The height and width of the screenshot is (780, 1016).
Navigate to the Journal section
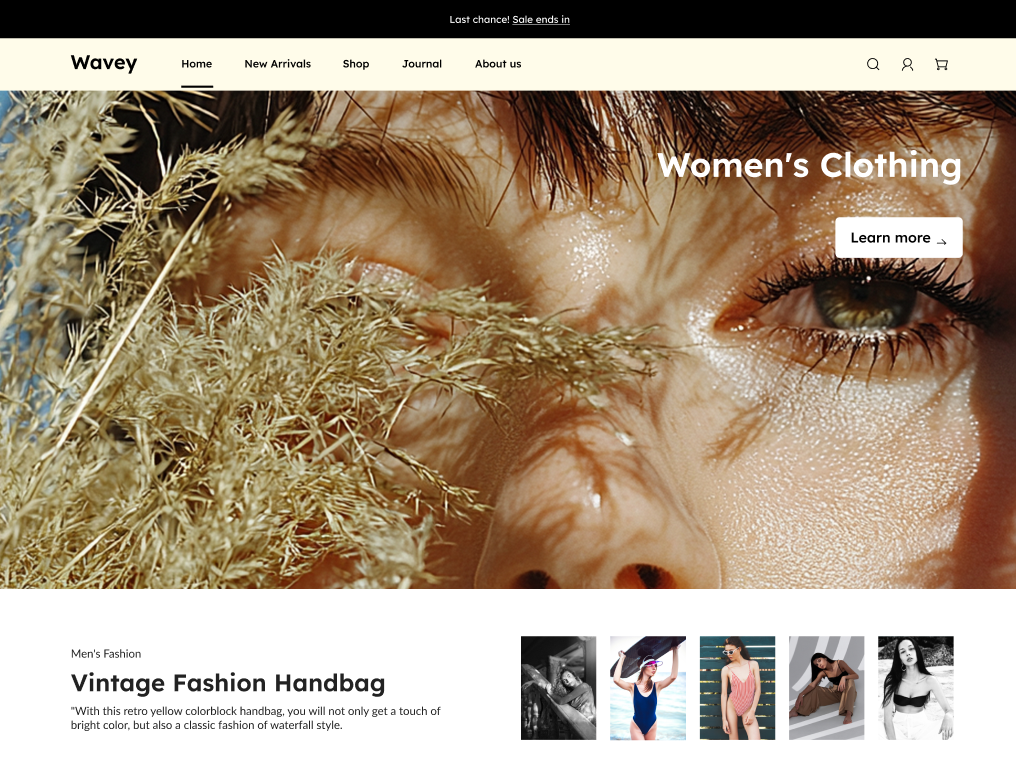[x=422, y=64]
